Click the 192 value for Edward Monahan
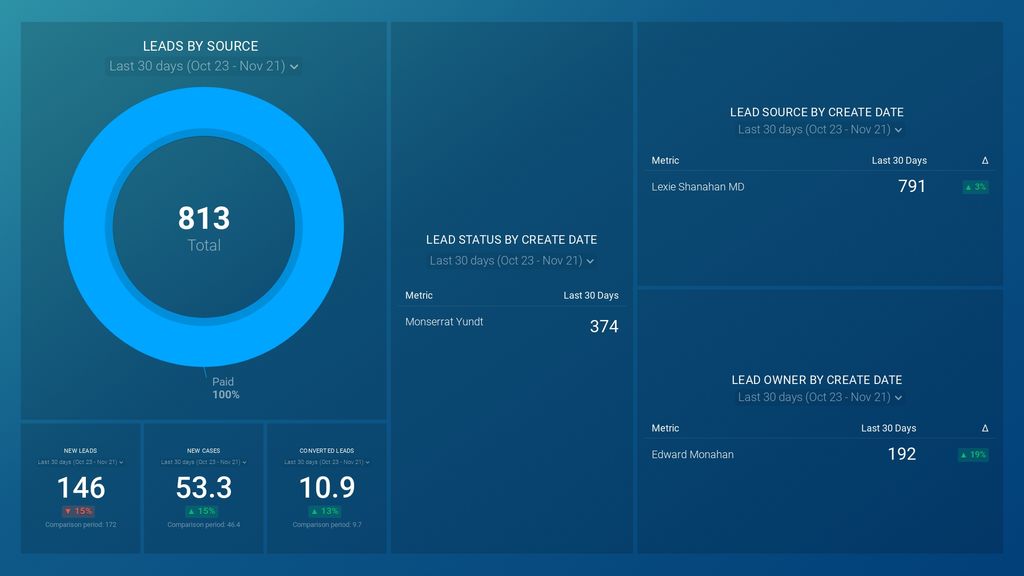Viewport: 1024px width, 576px height. [902, 454]
